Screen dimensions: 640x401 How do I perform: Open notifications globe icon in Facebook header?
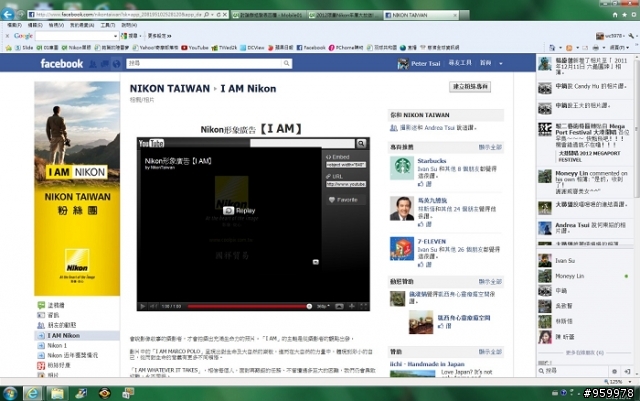tap(116, 64)
